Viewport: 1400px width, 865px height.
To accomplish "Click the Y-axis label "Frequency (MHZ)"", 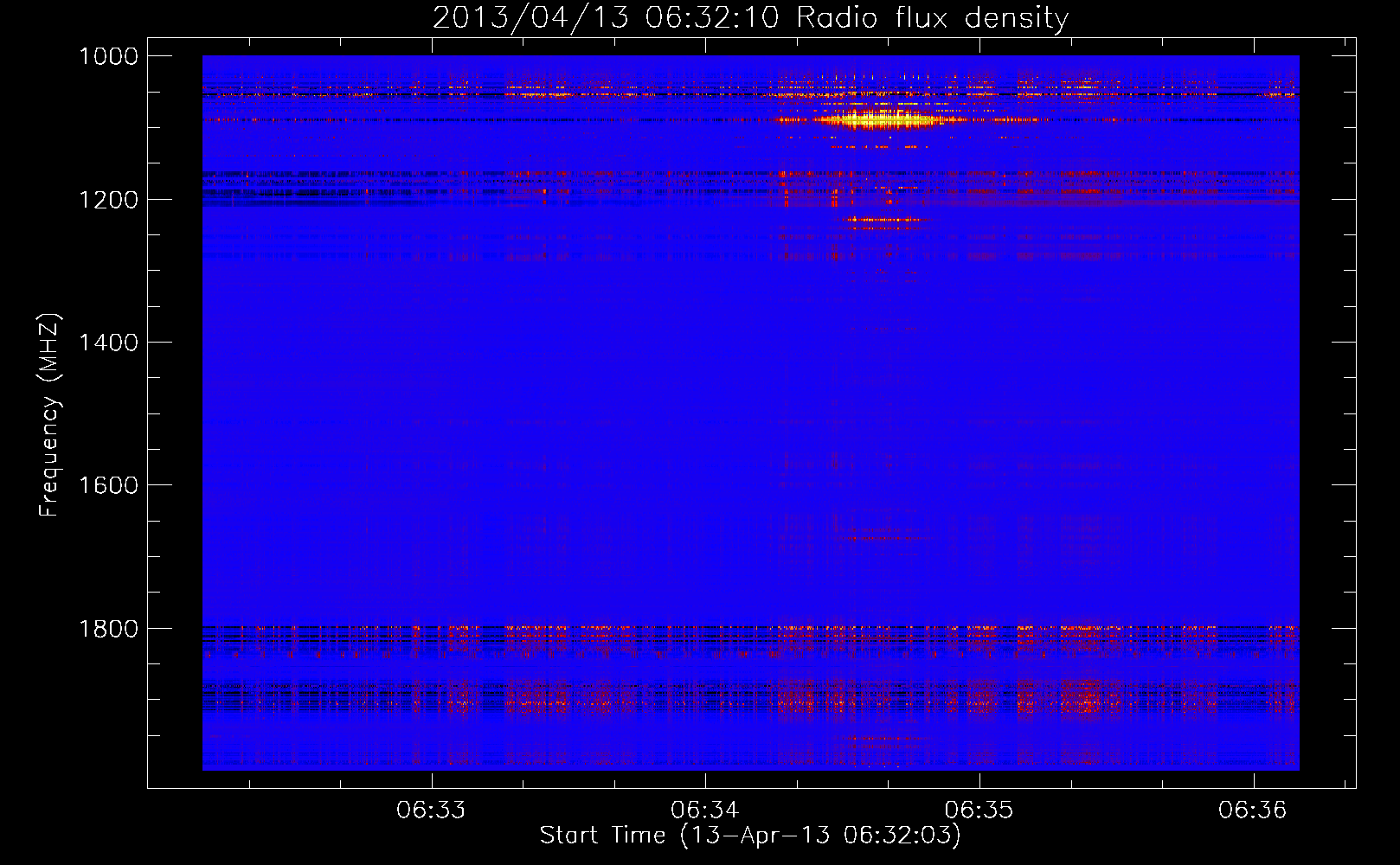I will click(x=50, y=414).
